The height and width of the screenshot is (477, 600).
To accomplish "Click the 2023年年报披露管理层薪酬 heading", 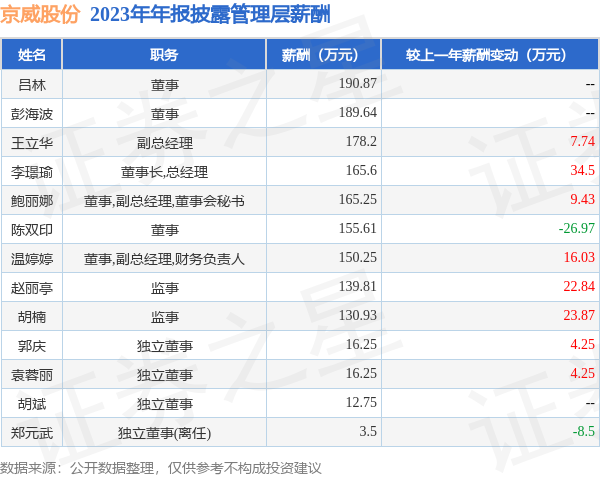I will point(210,15).
